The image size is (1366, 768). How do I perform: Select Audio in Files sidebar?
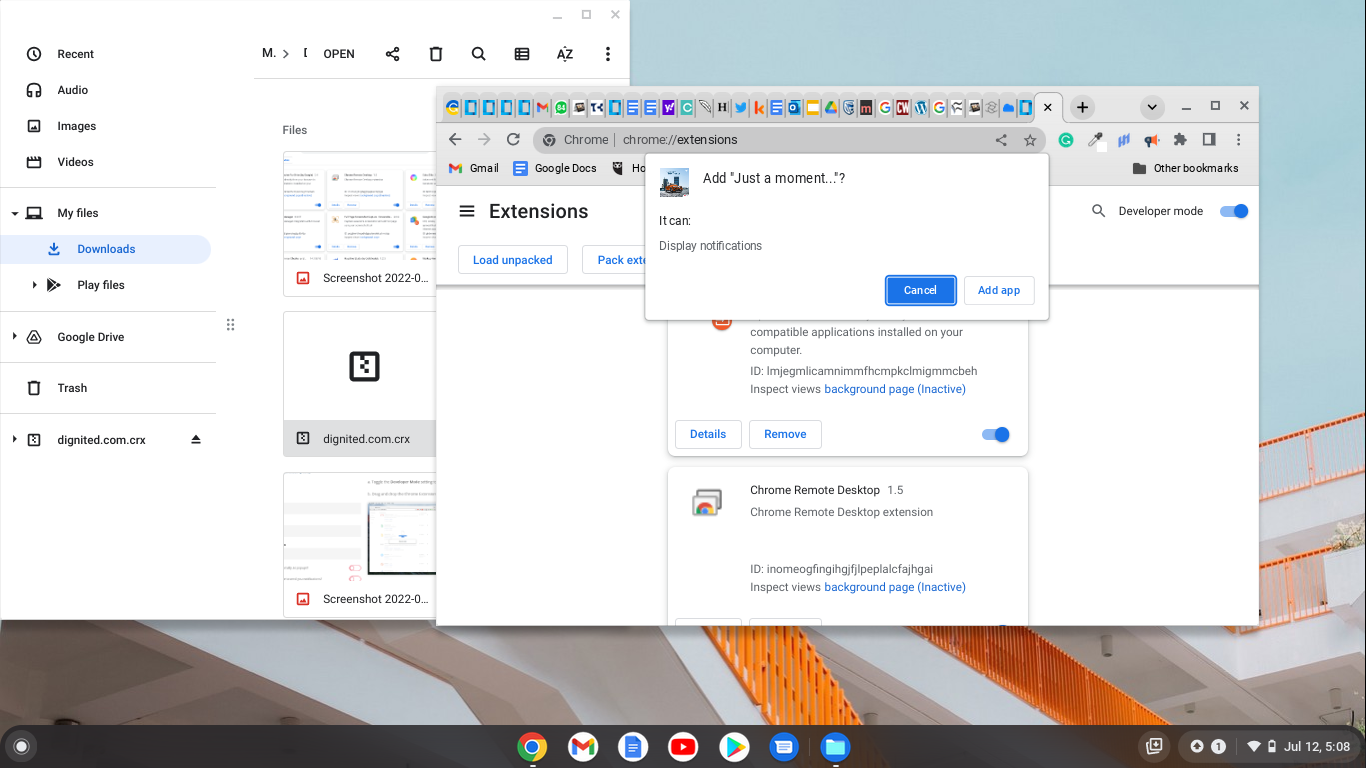73,90
